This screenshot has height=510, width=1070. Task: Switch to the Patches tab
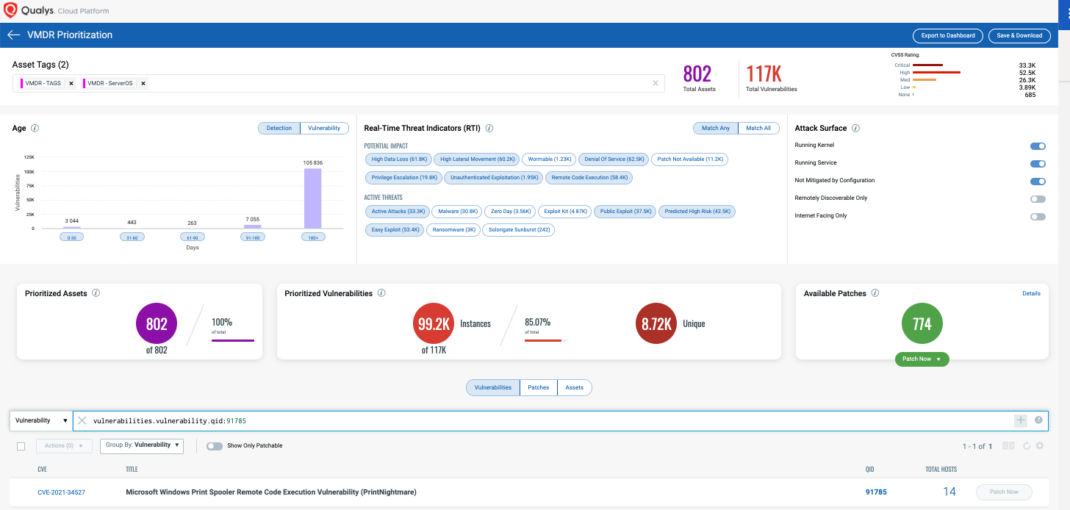[538, 387]
